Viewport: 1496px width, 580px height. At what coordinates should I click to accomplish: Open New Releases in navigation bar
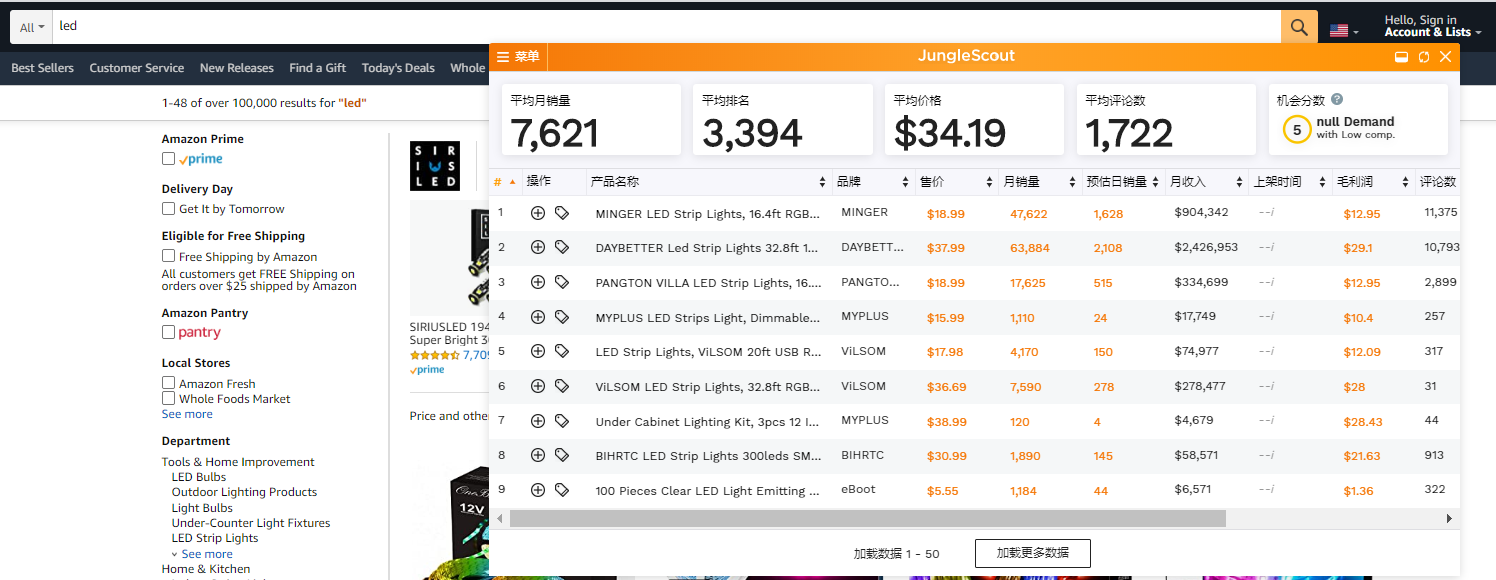[x=236, y=68]
